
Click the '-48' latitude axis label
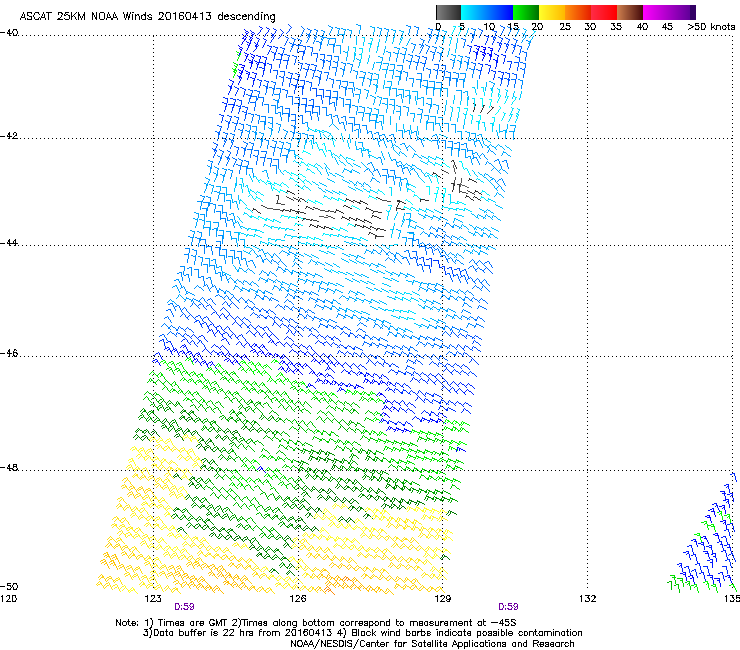[9, 467]
